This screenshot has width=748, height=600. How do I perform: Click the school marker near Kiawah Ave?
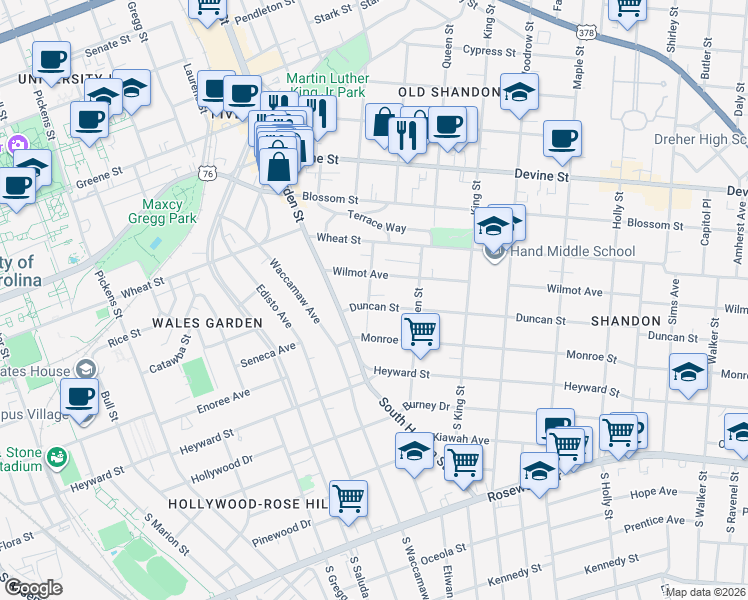pos(415,452)
